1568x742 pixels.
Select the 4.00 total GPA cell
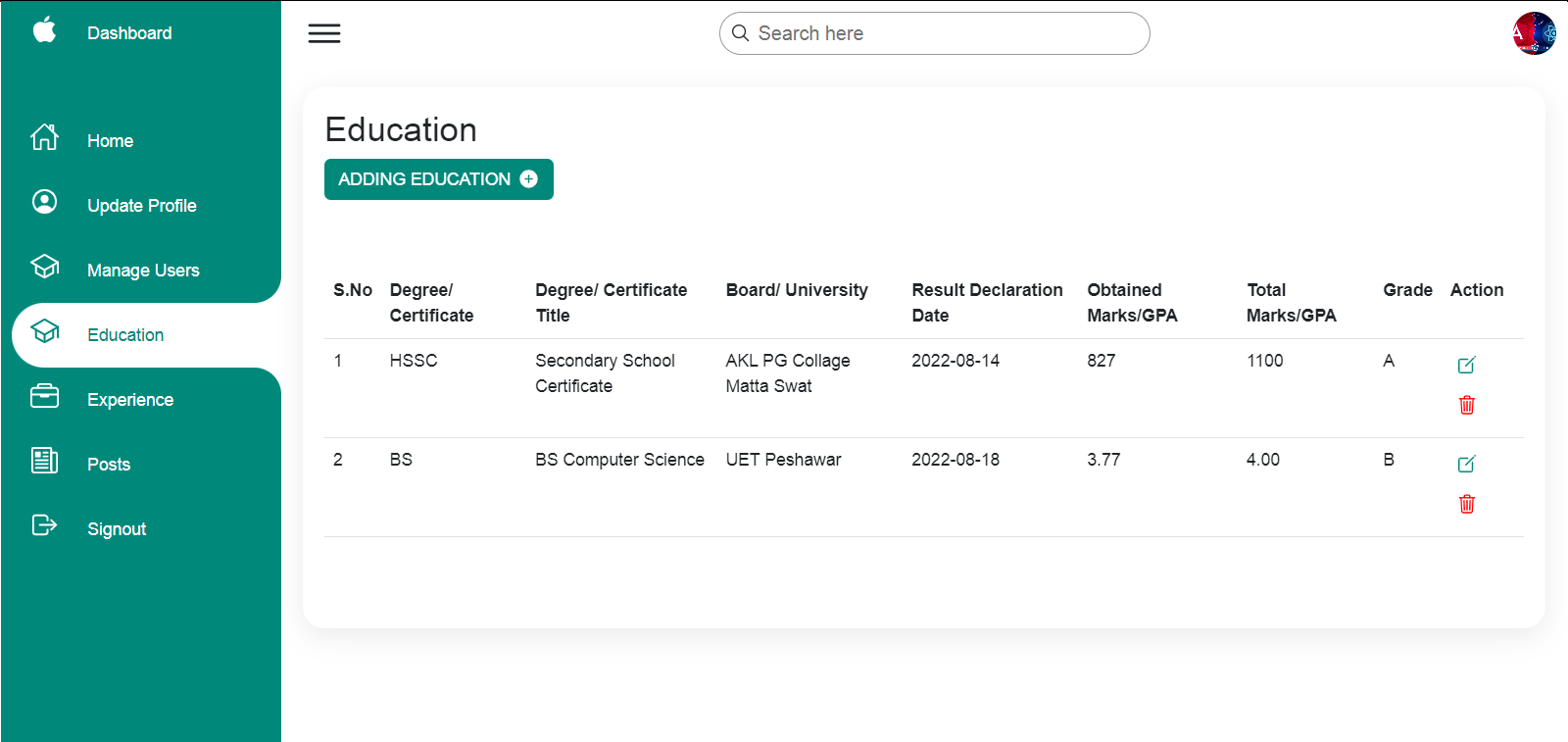coord(1263,460)
